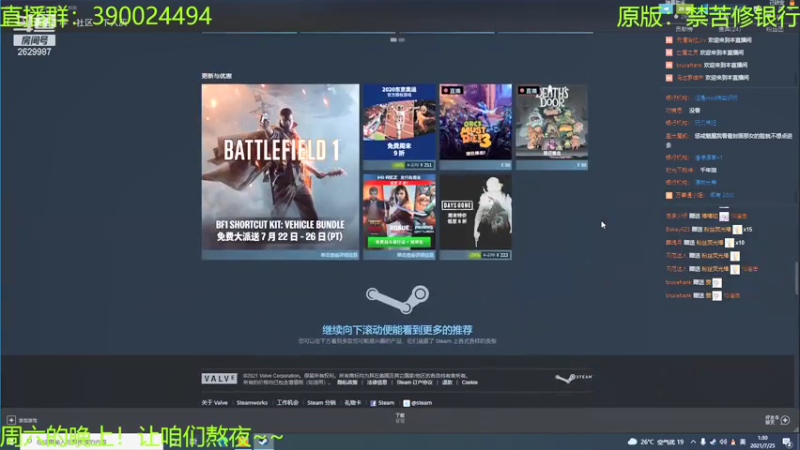Open the Cookie policy link
The image size is (800, 450).
(469, 382)
